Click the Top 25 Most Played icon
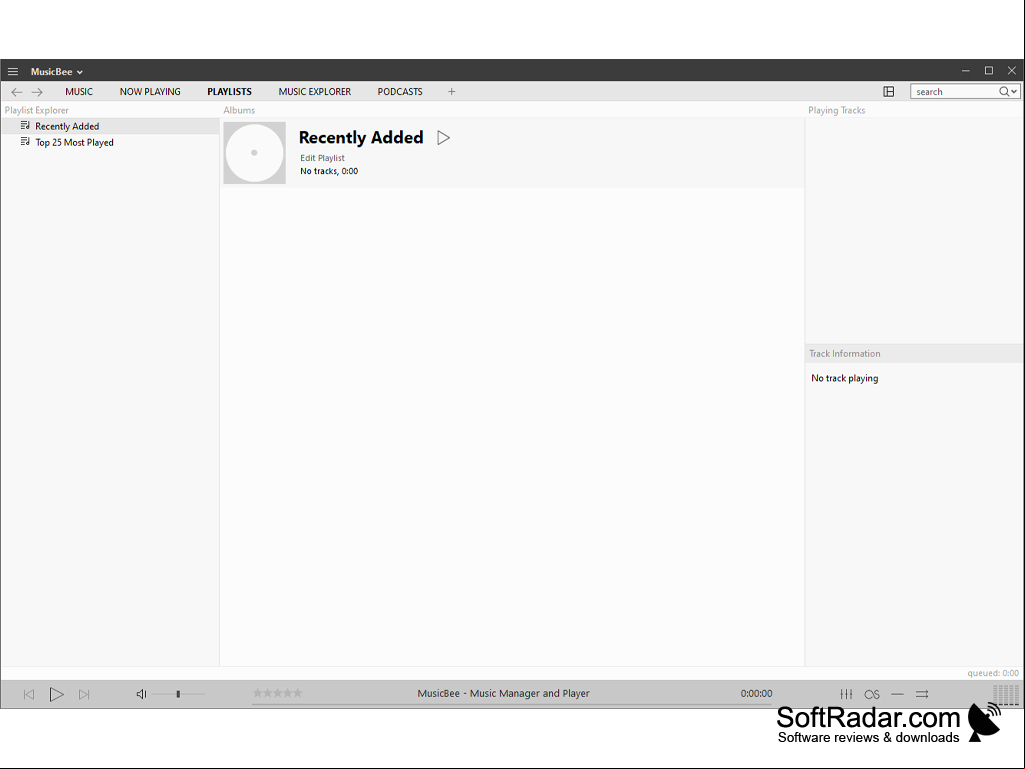This screenshot has height=769, width=1025. [25, 141]
